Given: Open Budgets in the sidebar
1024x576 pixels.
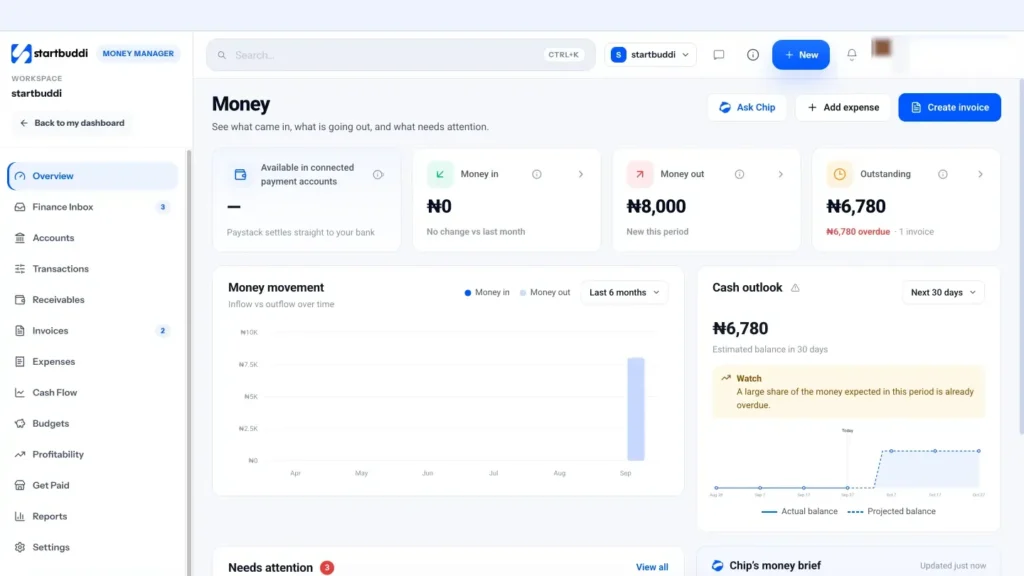Looking at the screenshot, I should click(x=93, y=424).
